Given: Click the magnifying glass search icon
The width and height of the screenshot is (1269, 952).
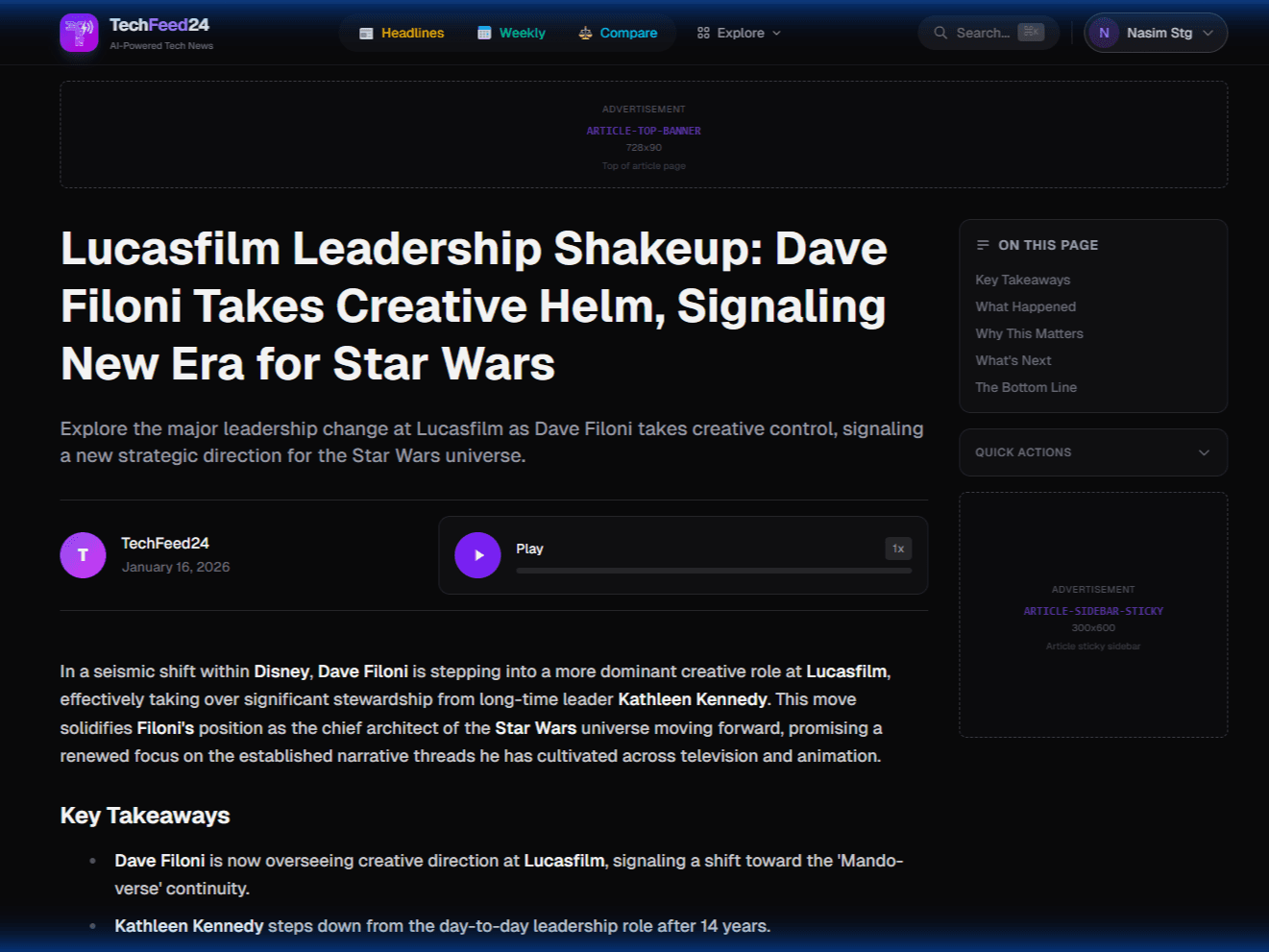Looking at the screenshot, I should point(940,32).
